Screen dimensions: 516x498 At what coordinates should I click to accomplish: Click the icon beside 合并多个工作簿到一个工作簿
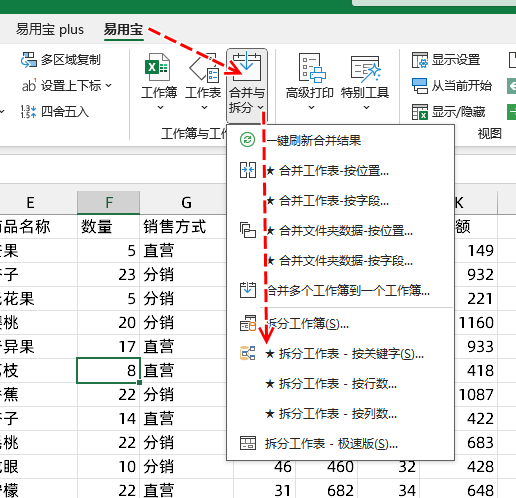click(248, 290)
